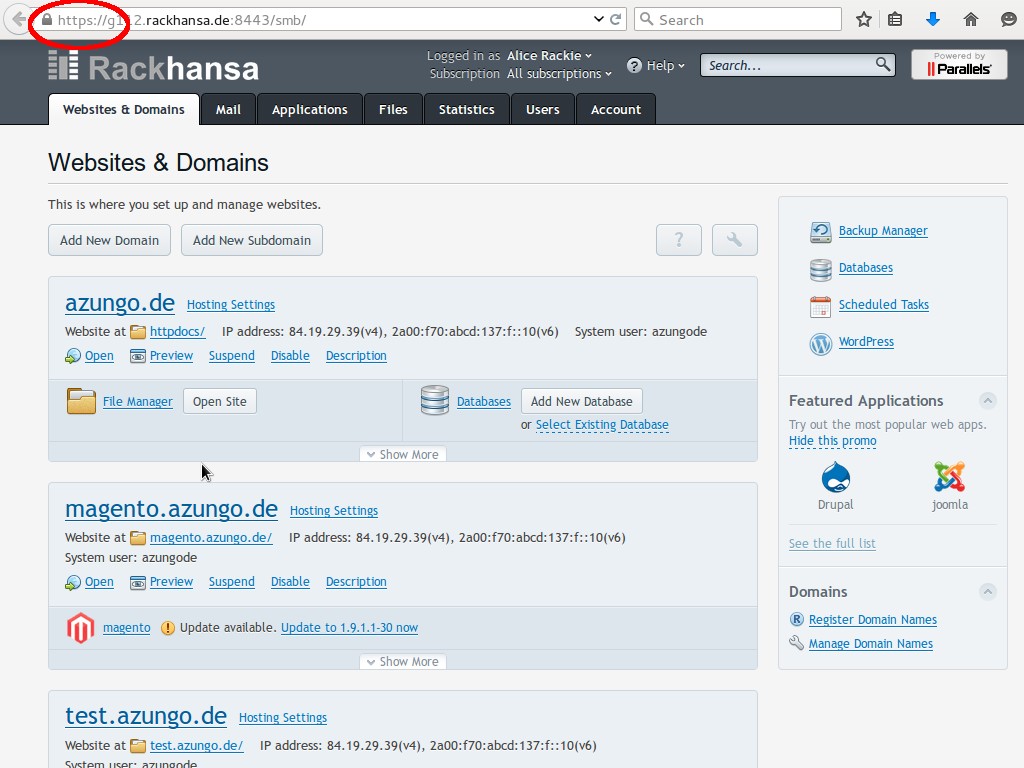1024x768 pixels.
Task: Click the Backup Manager icon
Action: pyautogui.click(x=820, y=232)
